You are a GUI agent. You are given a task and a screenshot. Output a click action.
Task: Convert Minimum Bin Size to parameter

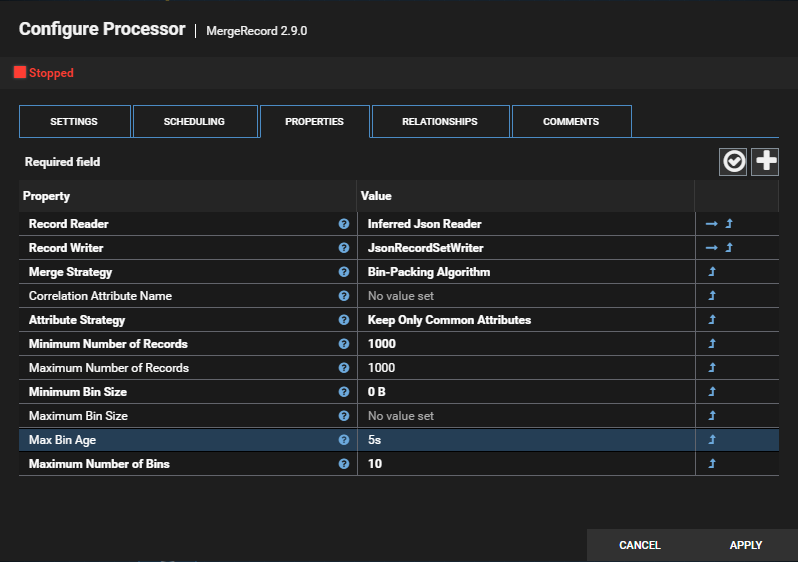coord(712,391)
